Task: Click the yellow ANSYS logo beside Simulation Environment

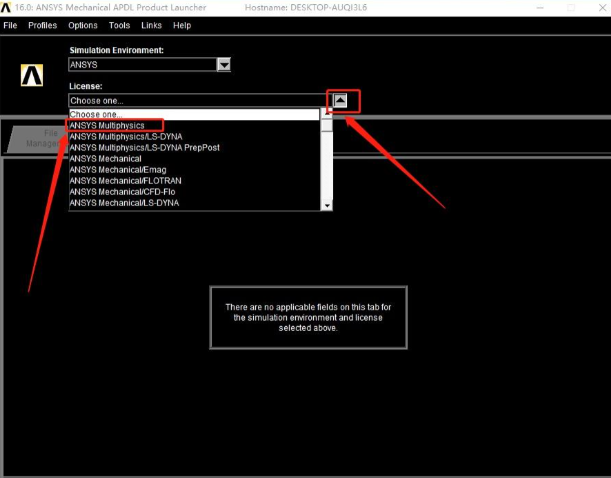Action: [32, 75]
